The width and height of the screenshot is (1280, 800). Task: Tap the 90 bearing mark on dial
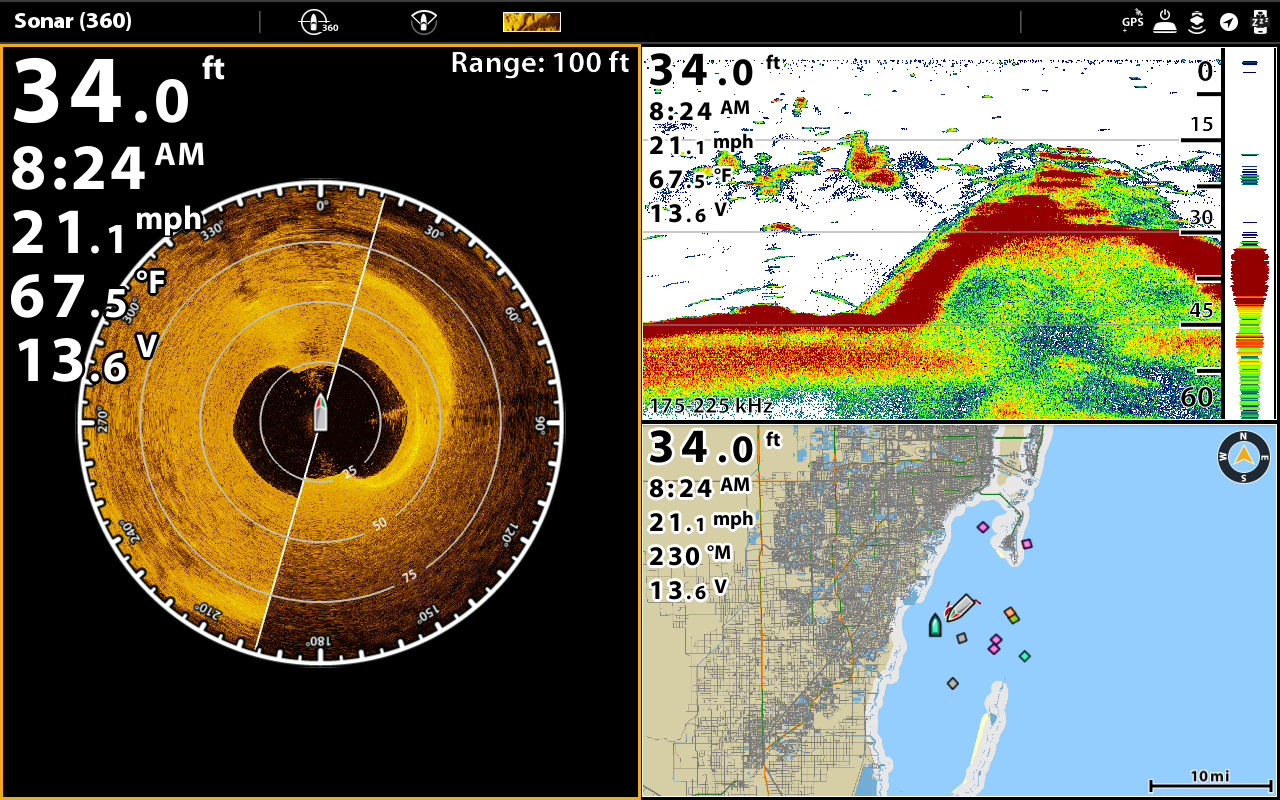tap(539, 425)
